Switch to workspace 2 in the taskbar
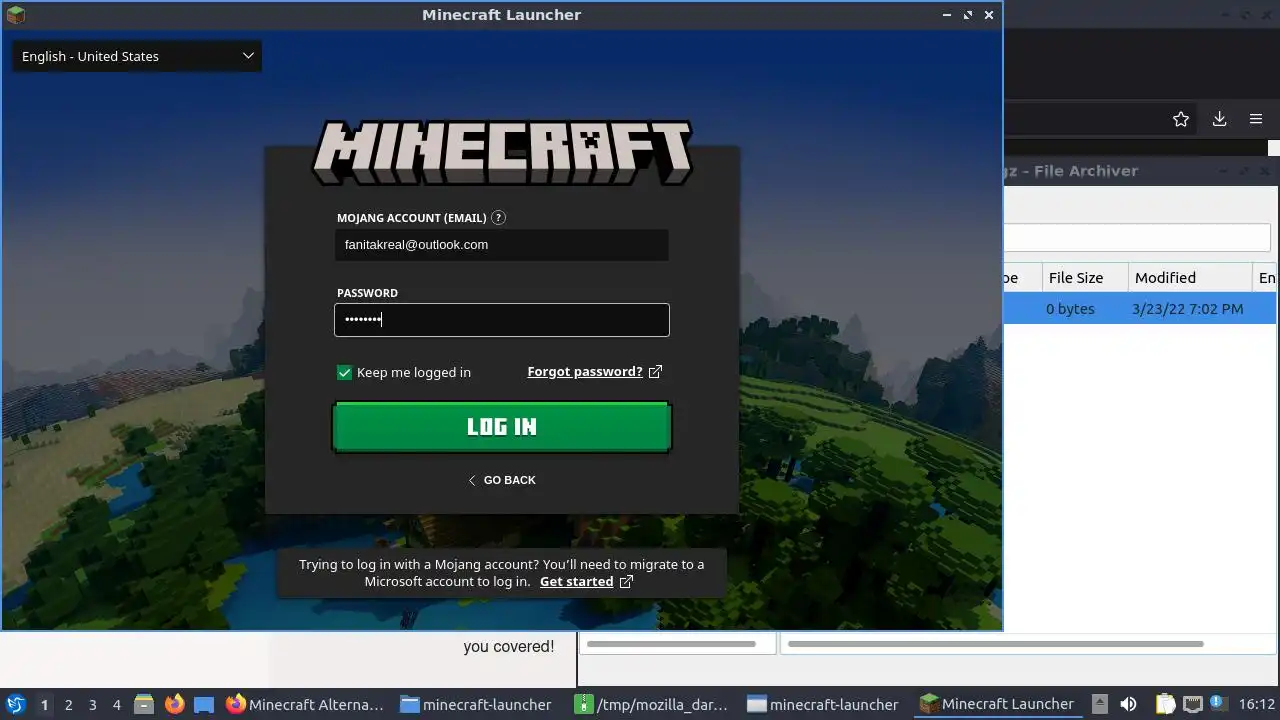 coord(68,704)
